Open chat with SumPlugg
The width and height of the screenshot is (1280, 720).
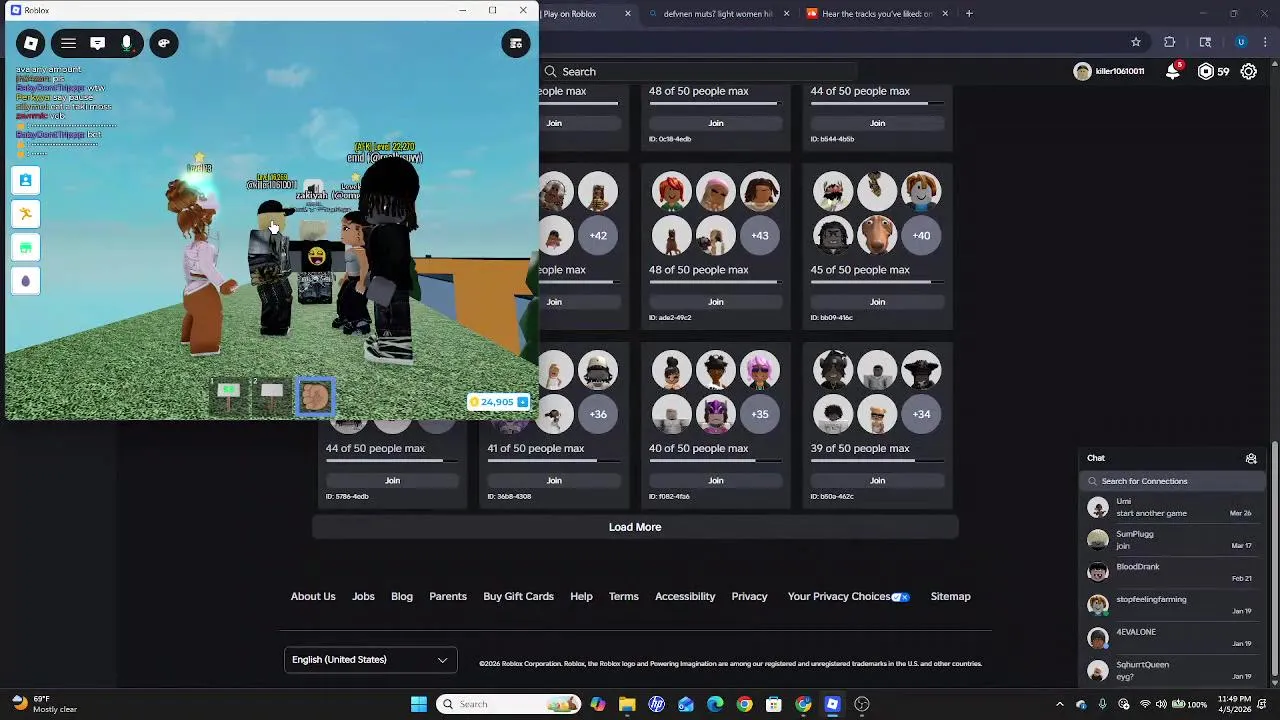tap(1174, 540)
